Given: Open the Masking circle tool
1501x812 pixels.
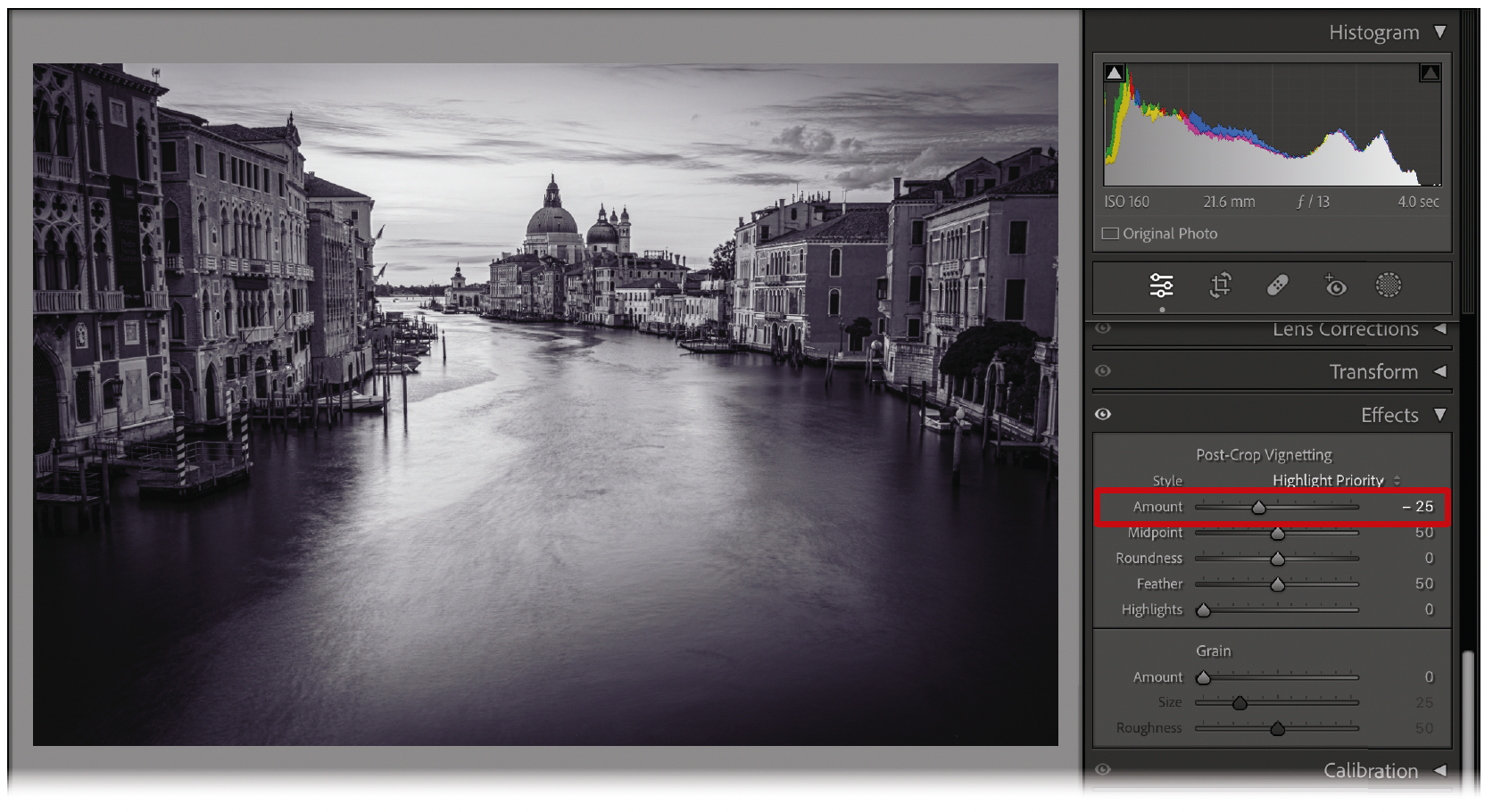Looking at the screenshot, I should pyautogui.click(x=1388, y=286).
